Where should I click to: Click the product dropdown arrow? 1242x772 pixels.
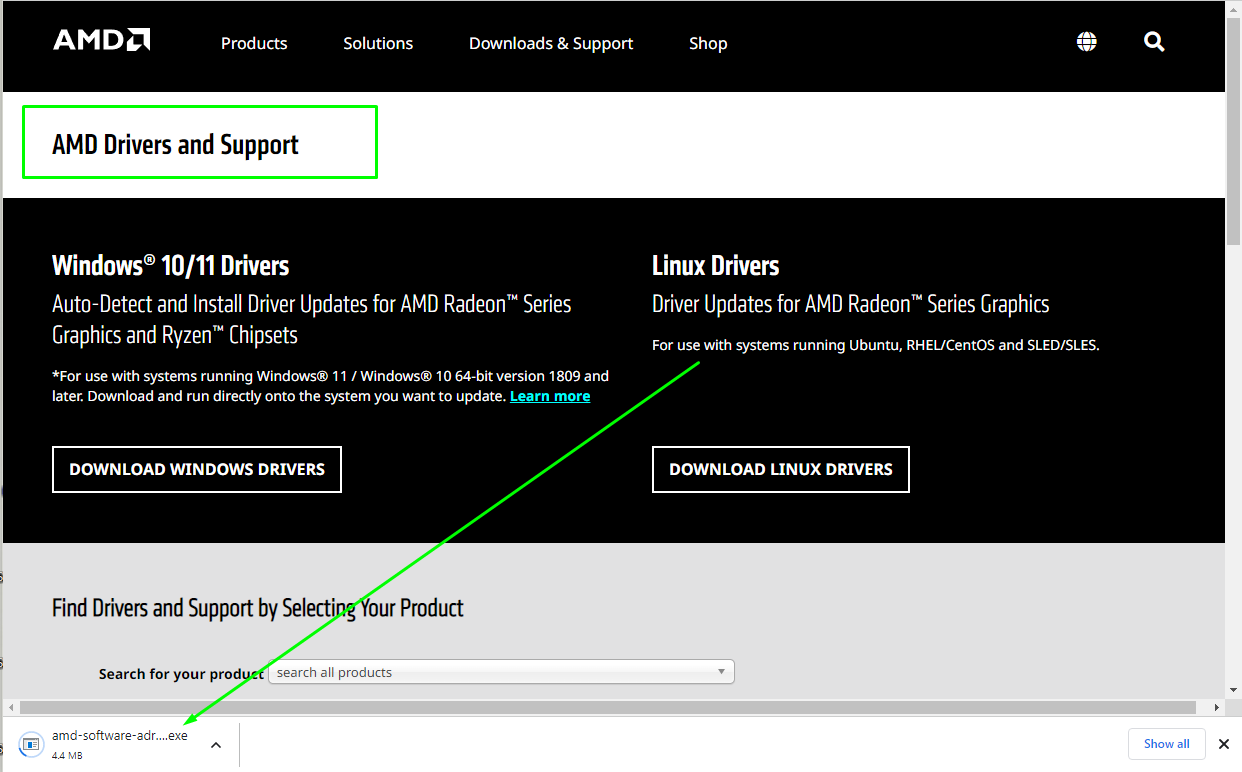click(x=722, y=672)
